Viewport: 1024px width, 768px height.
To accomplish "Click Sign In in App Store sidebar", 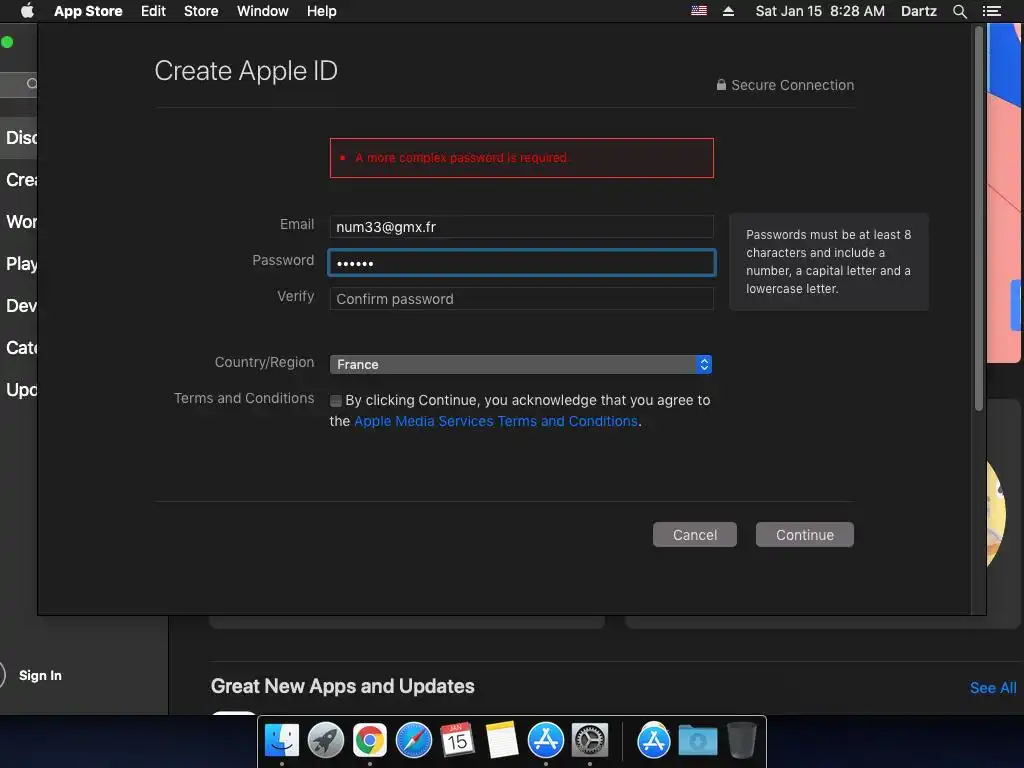I will pos(40,675).
